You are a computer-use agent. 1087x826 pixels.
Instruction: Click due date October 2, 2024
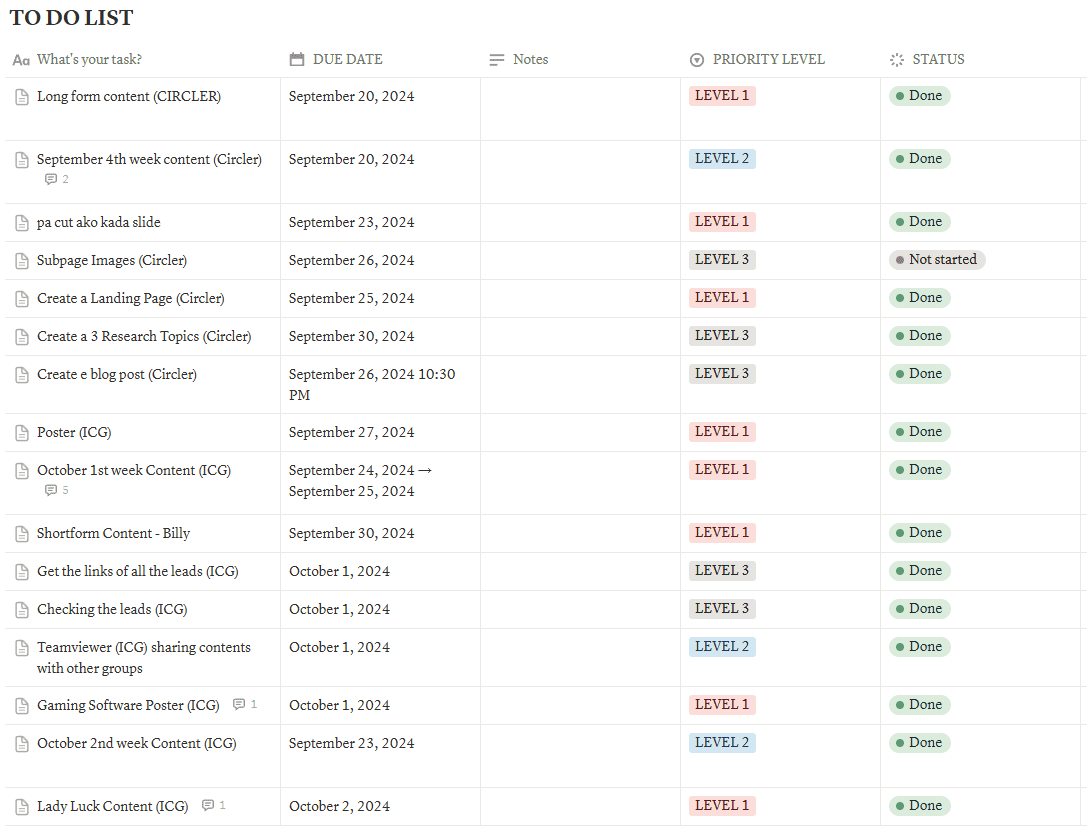[x=340, y=807]
